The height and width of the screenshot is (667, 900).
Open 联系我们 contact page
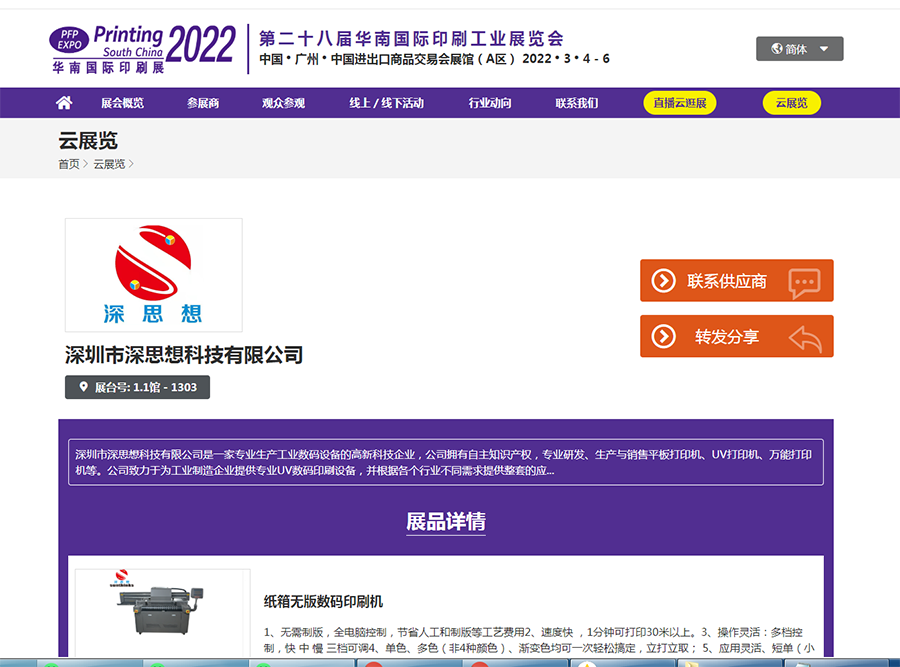(x=577, y=103)
